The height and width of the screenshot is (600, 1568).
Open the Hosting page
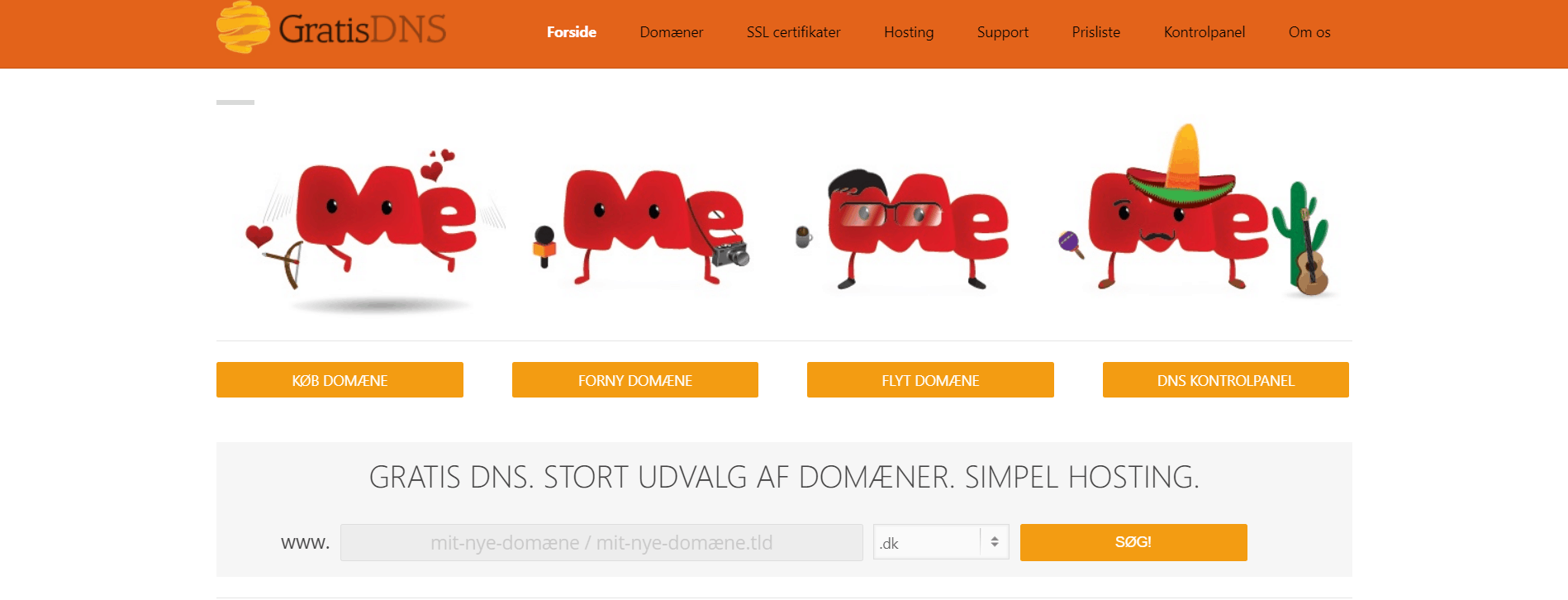tap(909, 32)
